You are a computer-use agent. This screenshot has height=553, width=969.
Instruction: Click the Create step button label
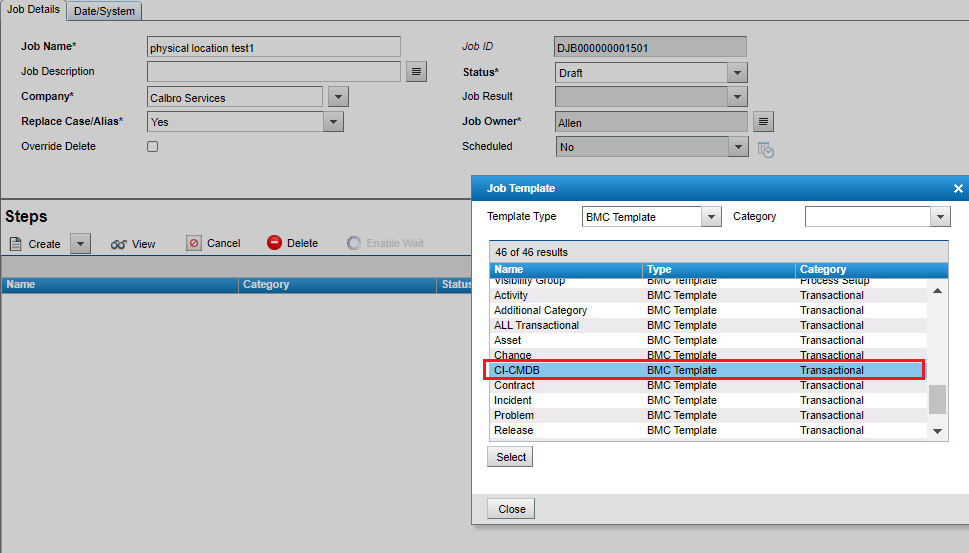click(44, 244)
